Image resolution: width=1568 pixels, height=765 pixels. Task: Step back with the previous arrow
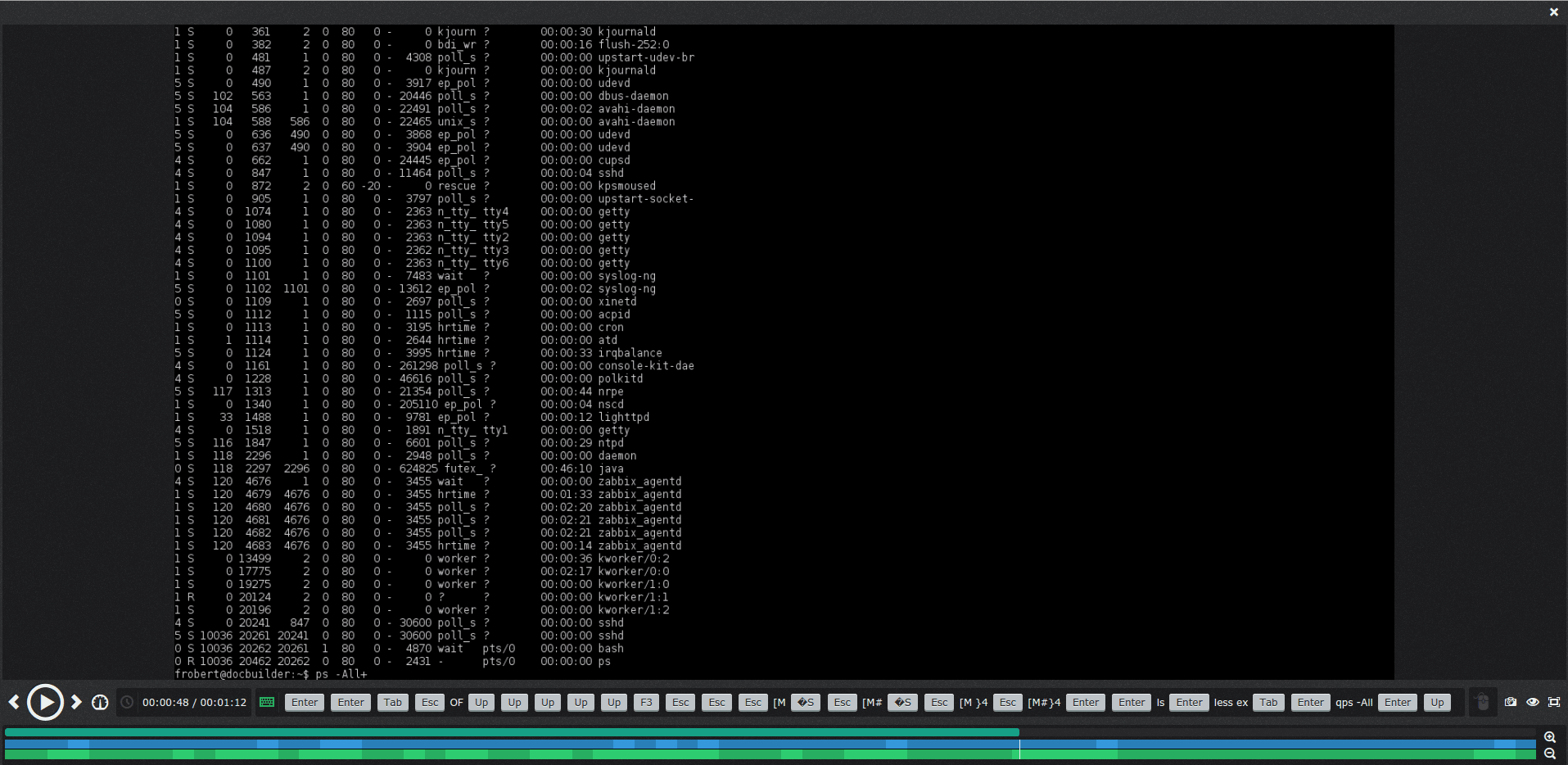(x=14, y=702)
